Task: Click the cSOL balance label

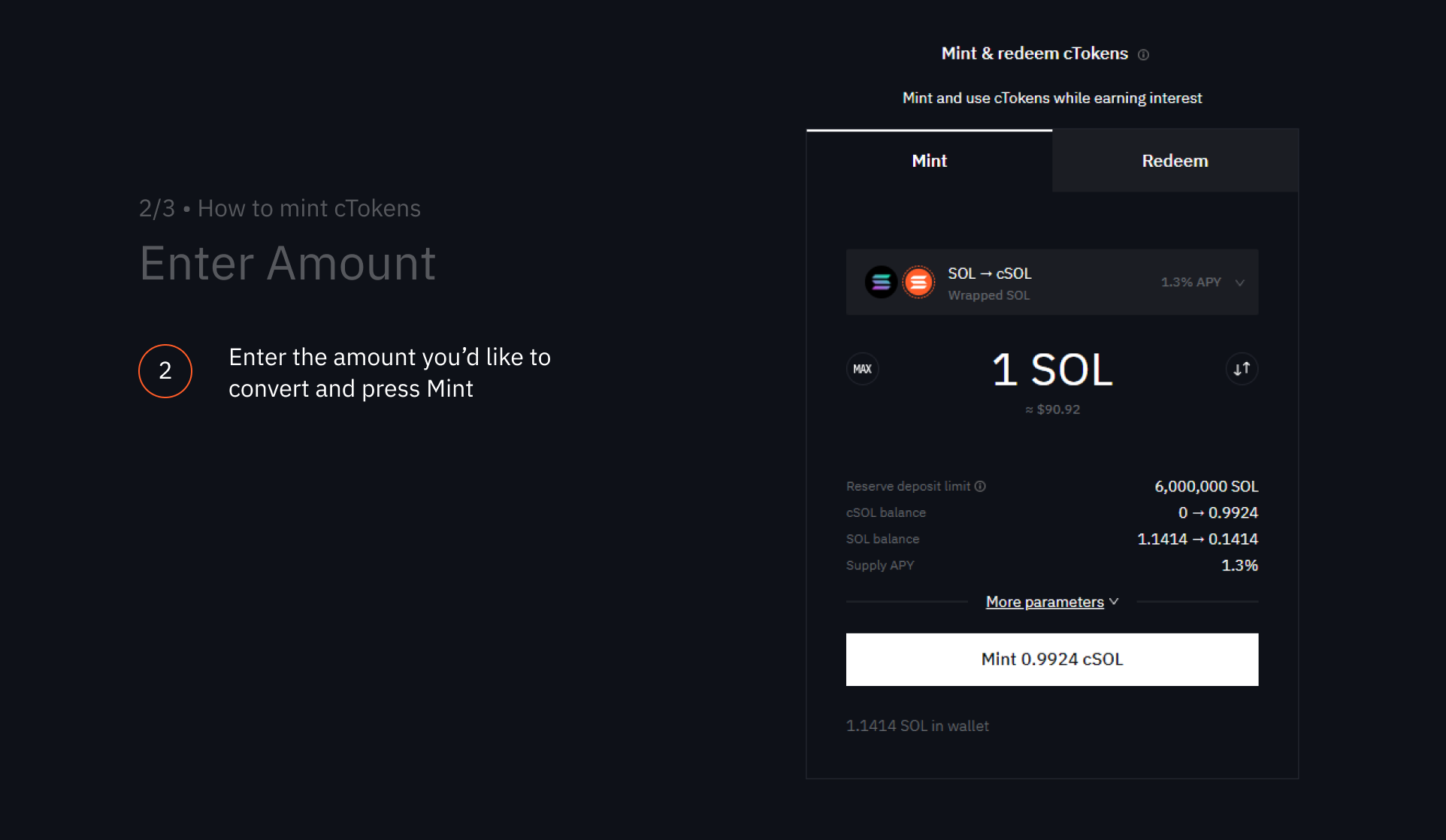Action: [885, 512]
